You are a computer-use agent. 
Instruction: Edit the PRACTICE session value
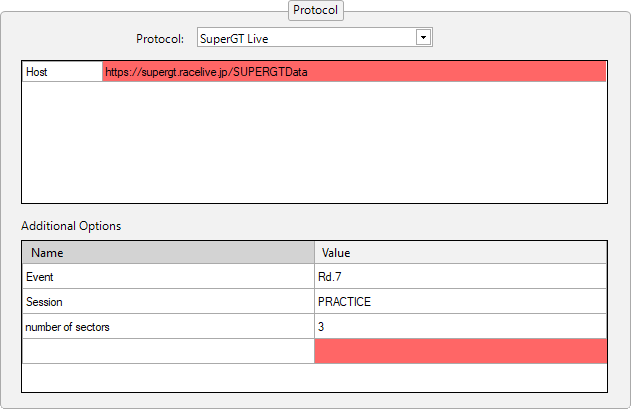click(460, 302)
